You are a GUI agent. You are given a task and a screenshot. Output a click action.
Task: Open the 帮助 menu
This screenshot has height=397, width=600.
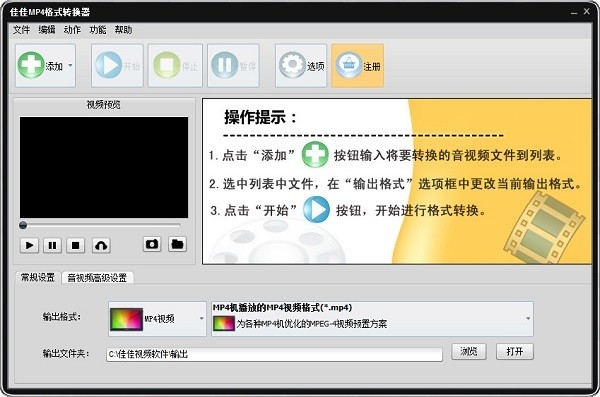click(123, 30)
